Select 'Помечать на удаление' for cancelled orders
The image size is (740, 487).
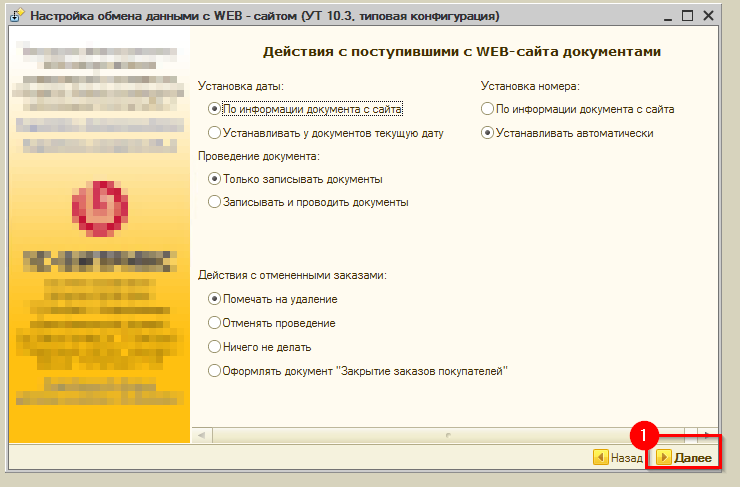[x=214, y=298]
